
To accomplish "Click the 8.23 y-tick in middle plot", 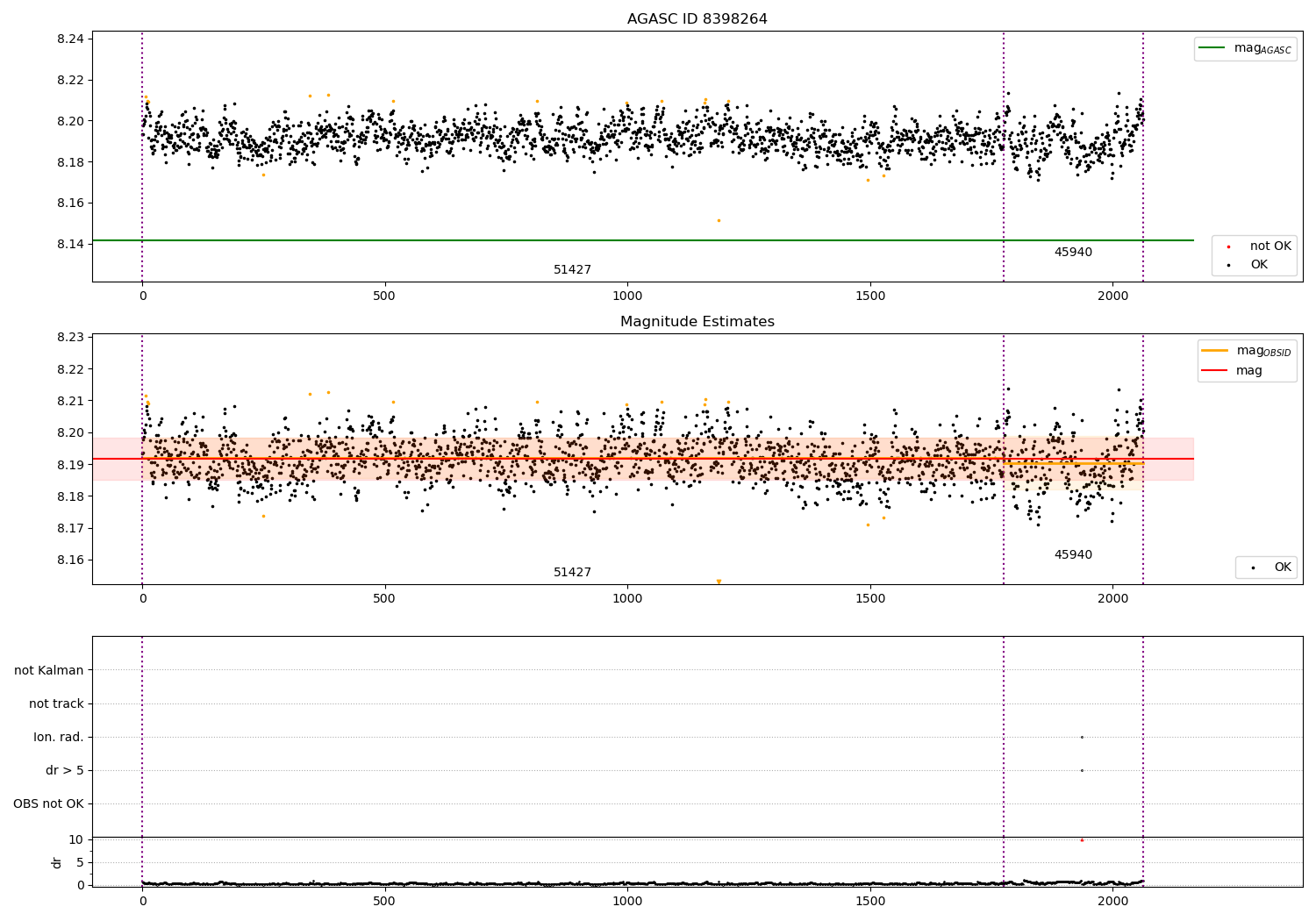I will pyautogui.click(x=70, y=337).
